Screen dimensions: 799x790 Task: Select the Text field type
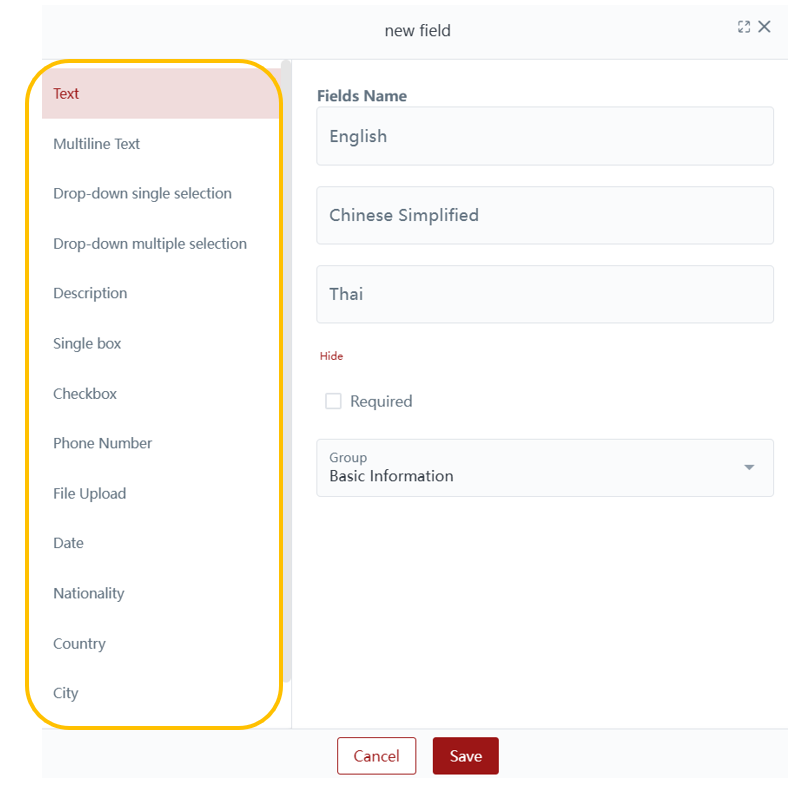66,94
